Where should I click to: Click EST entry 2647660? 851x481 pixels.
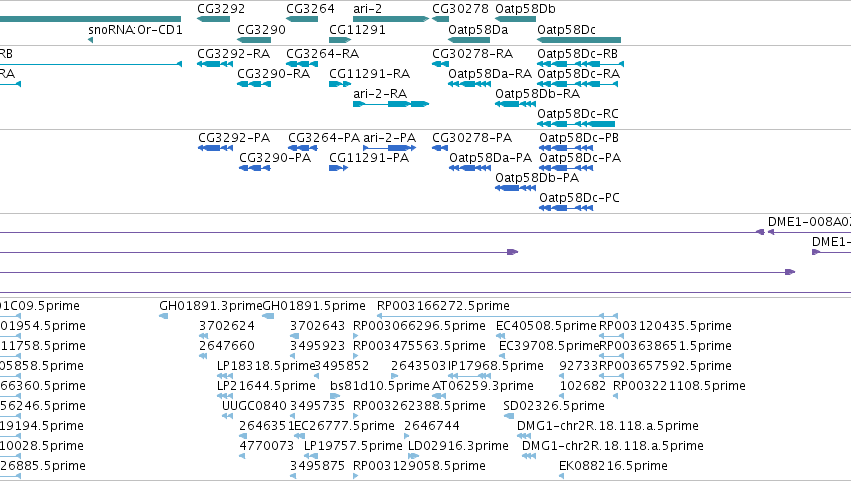(227, 346)
